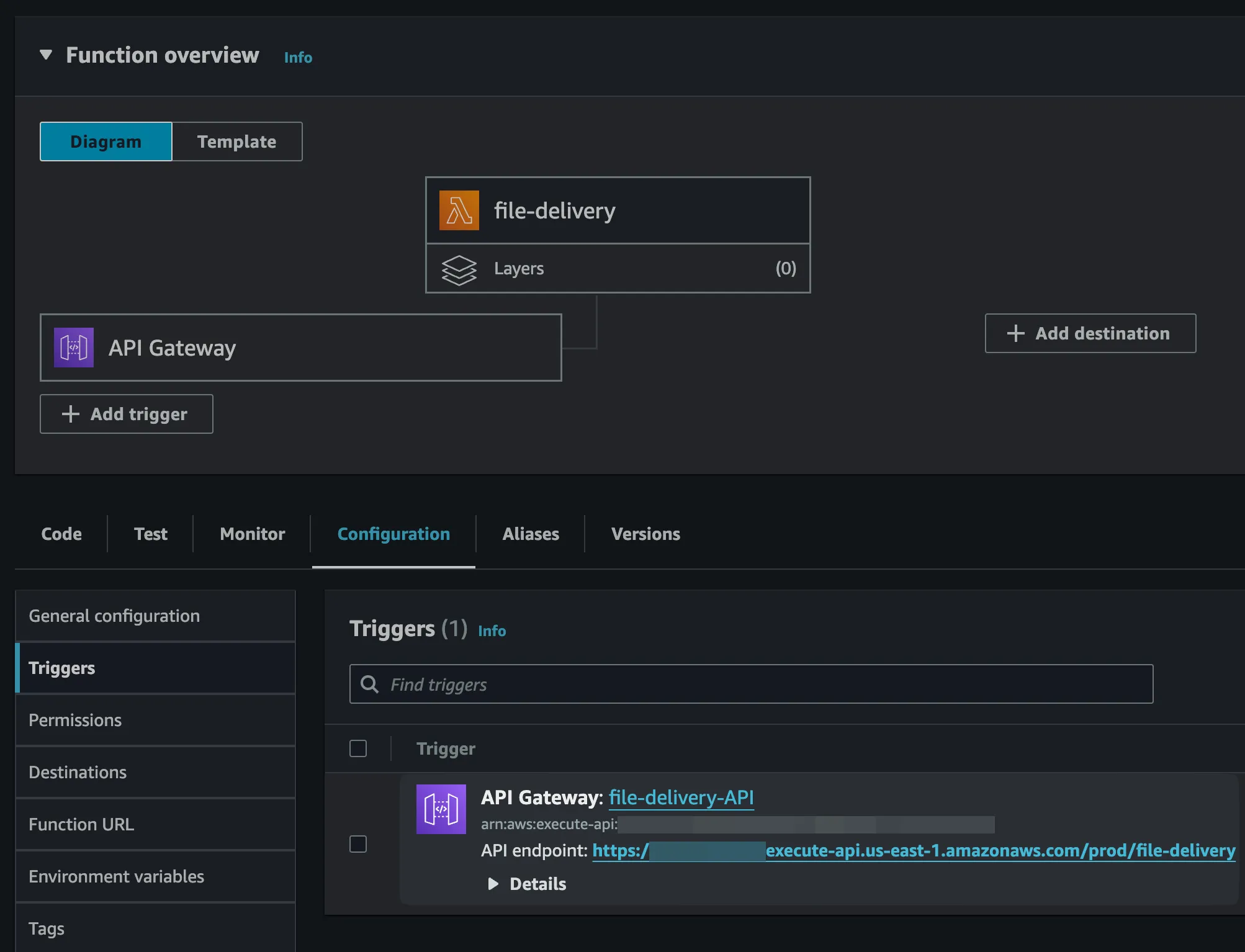Click the API Gateway icon in triggers list
Screen dimensions: 1245x952
click(441, 809)
